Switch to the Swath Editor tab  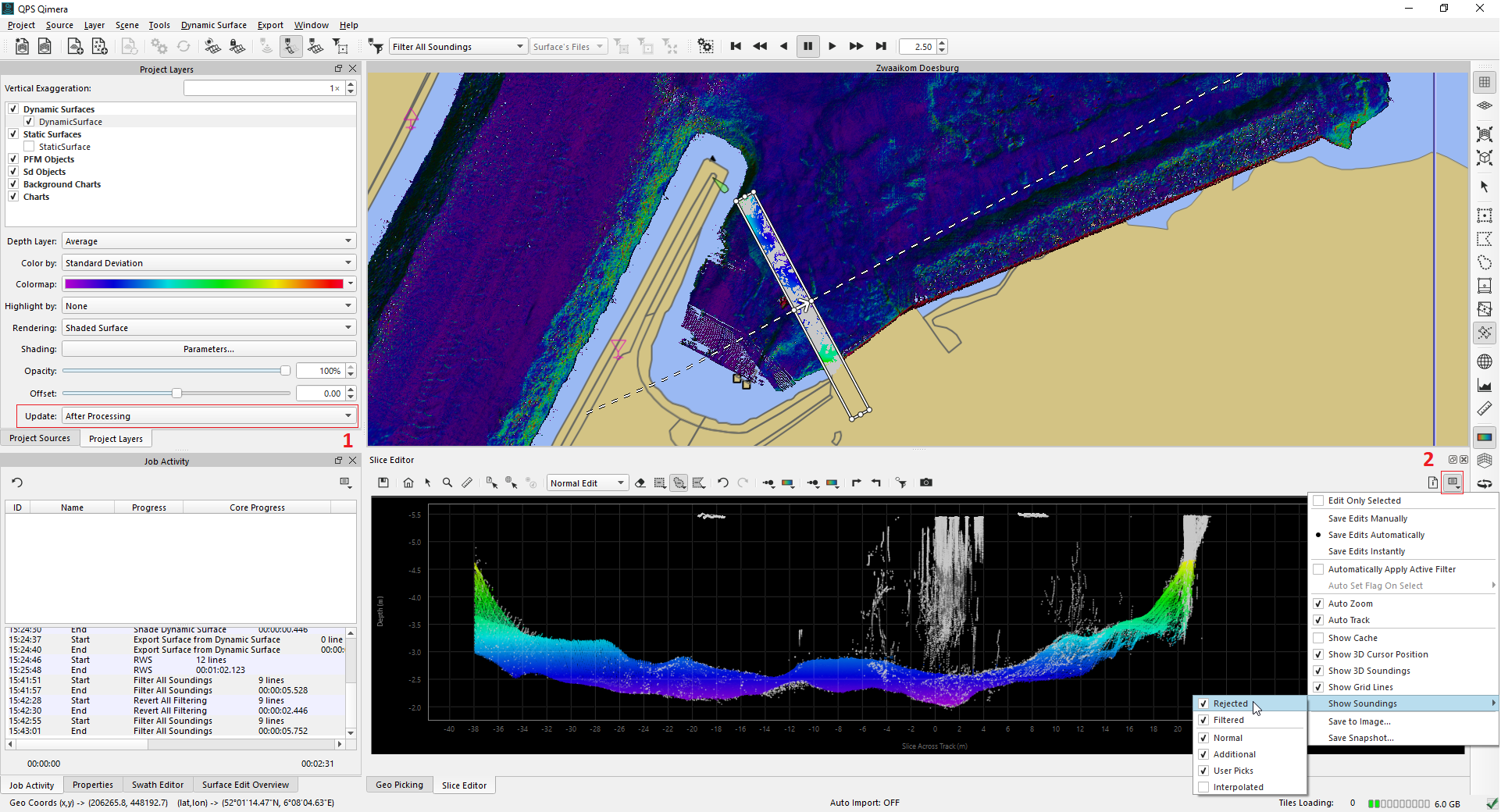tap(157, 785)
